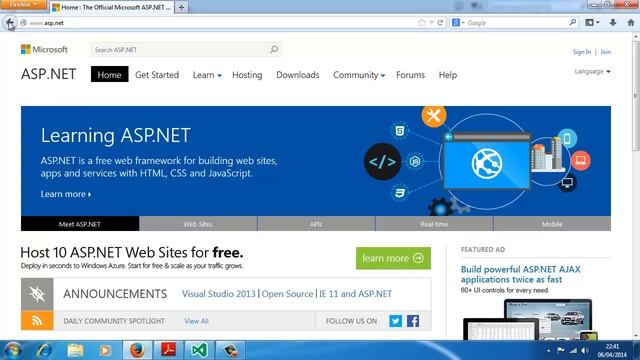
Task: Click the taskbar clock and date
Action: (612, 351)
